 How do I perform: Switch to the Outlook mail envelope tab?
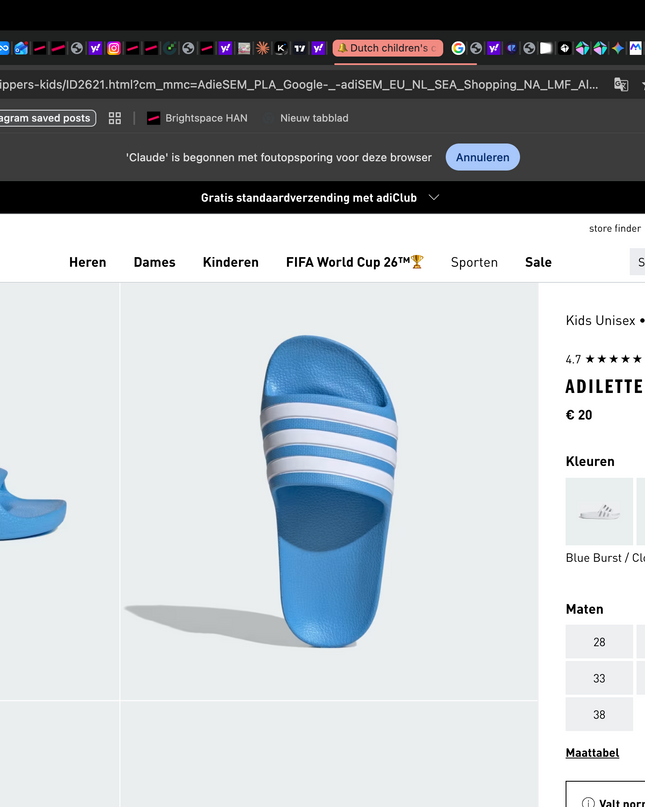(x=21, y=48)
